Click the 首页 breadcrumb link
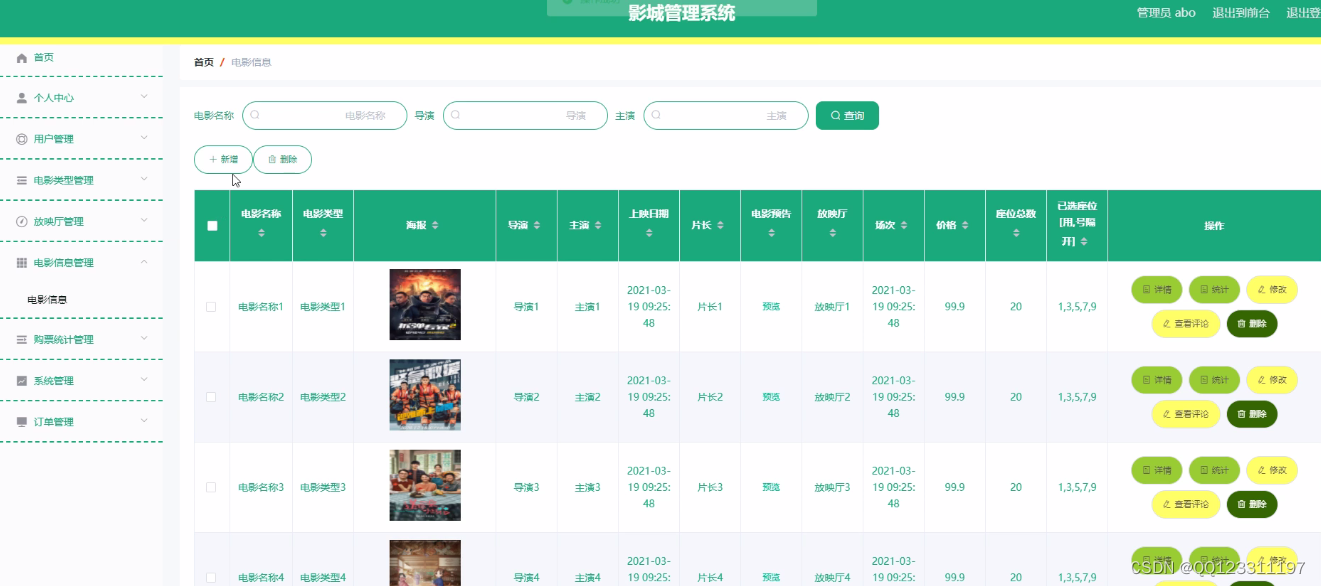Screen dimensions: 1321x586 (203, 62)
